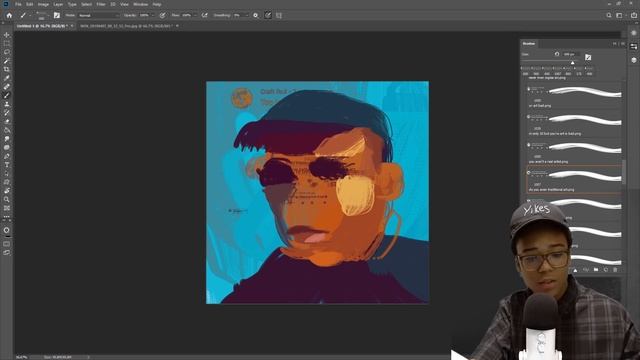Select the Rectangular Marquee tool
Screen dimensions: 640x360
7,44
